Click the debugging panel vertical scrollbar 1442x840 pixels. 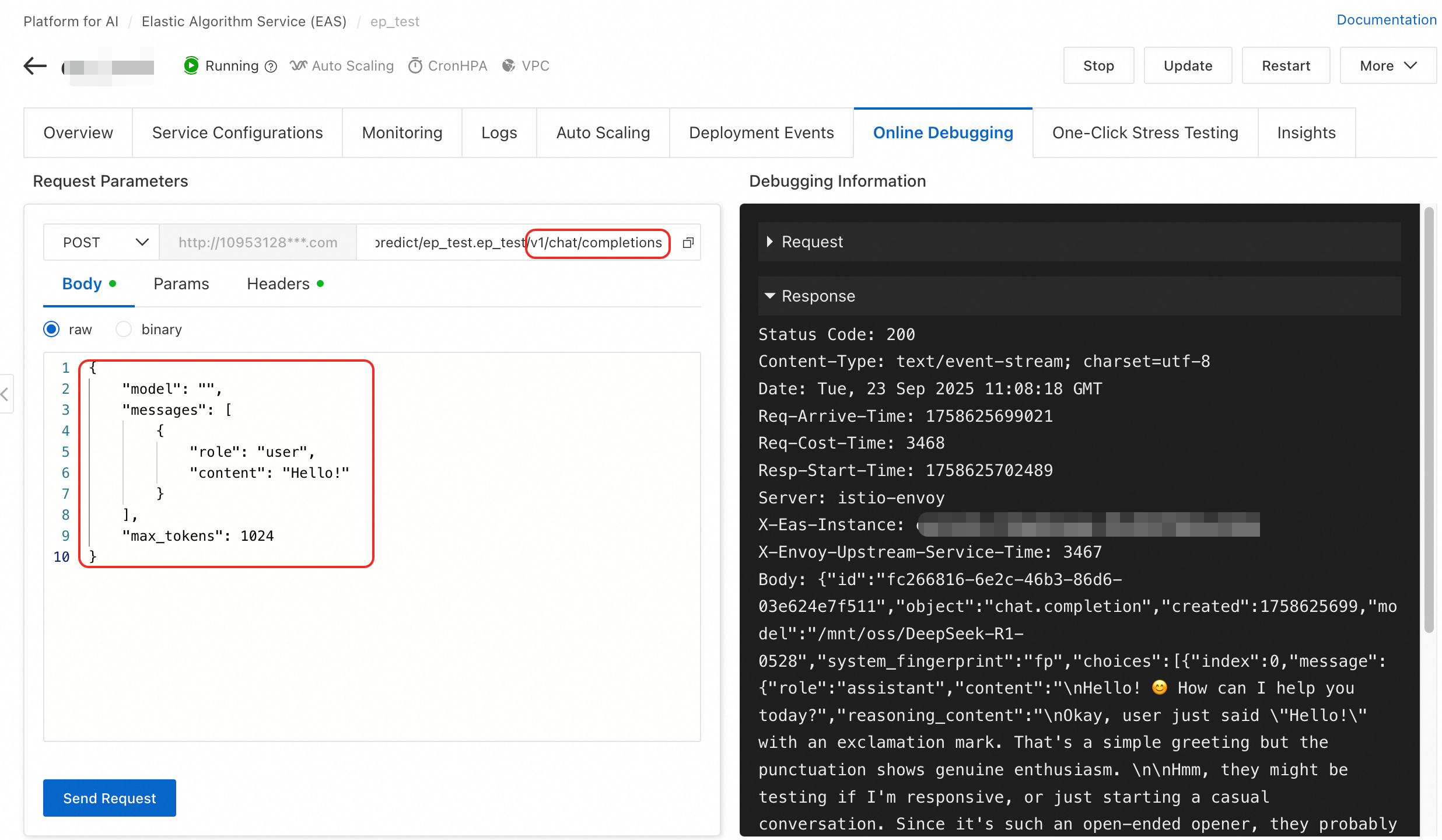pyautogui.click(x=1429, y=420)
